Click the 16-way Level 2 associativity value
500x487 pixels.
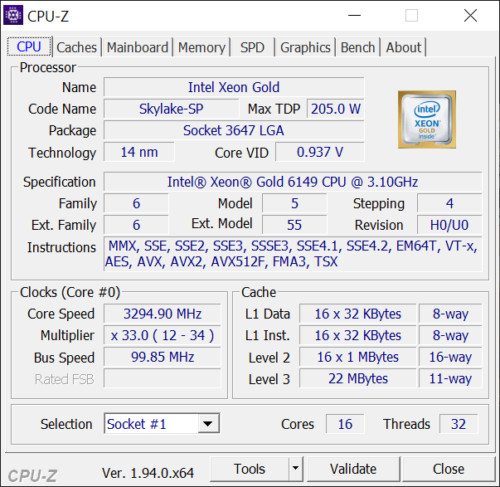point(450,357)
